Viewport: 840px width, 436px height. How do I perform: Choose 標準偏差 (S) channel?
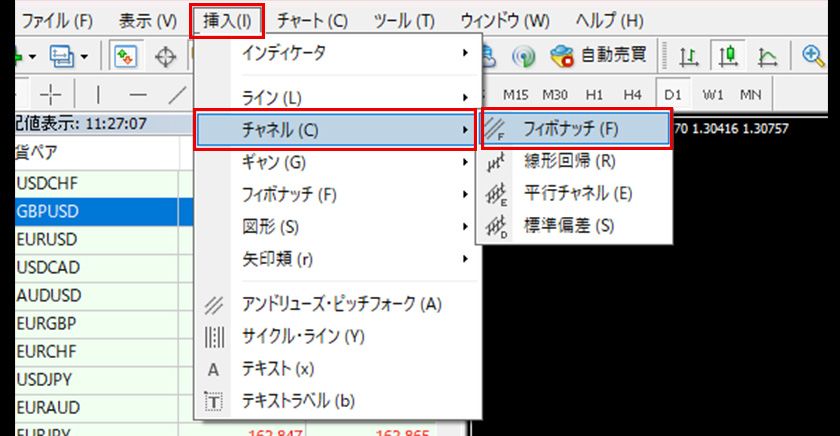[x=574, y=225]
